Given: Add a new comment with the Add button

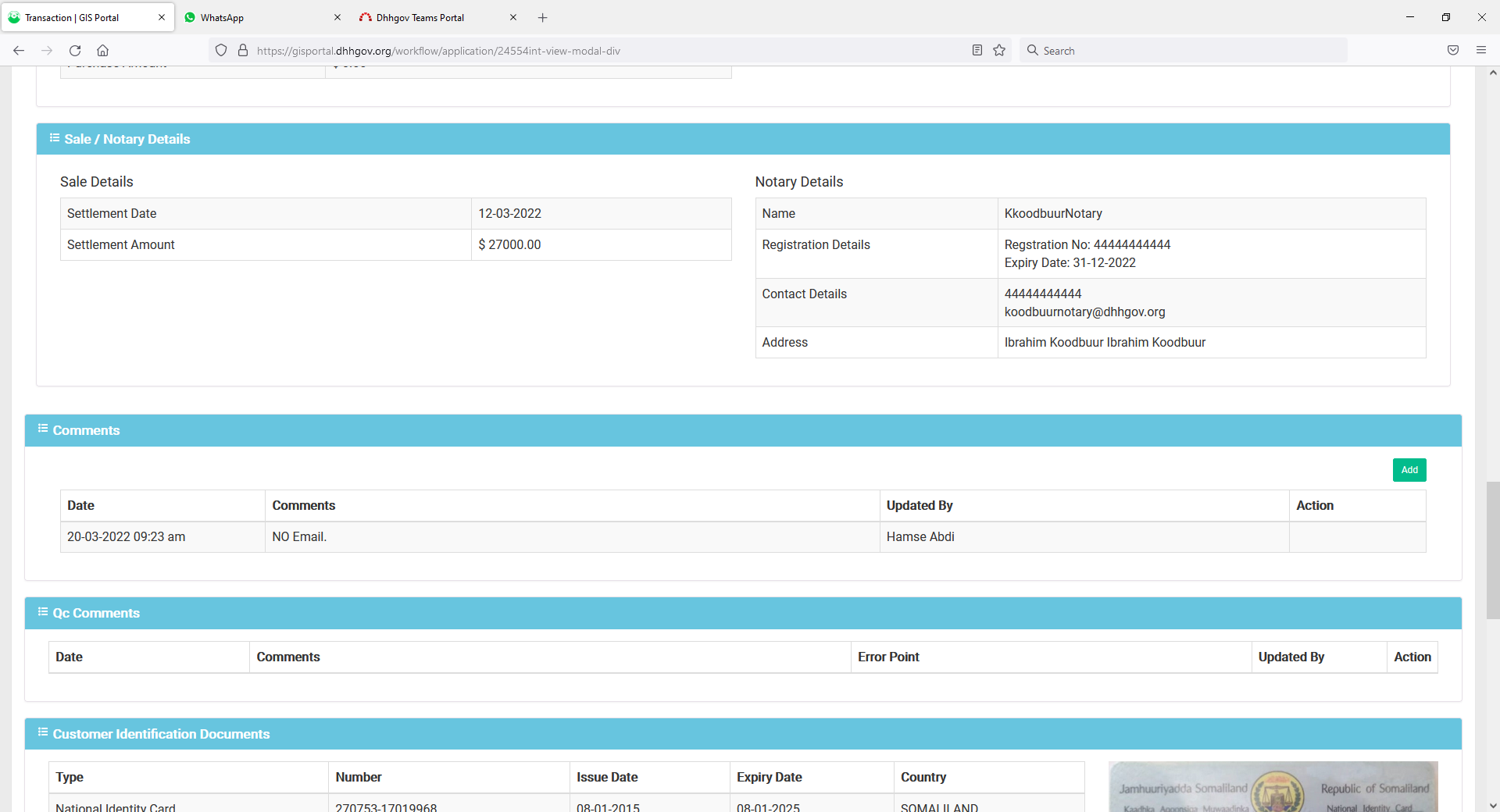Looking at the screenshot, I should pos(1409,470).
